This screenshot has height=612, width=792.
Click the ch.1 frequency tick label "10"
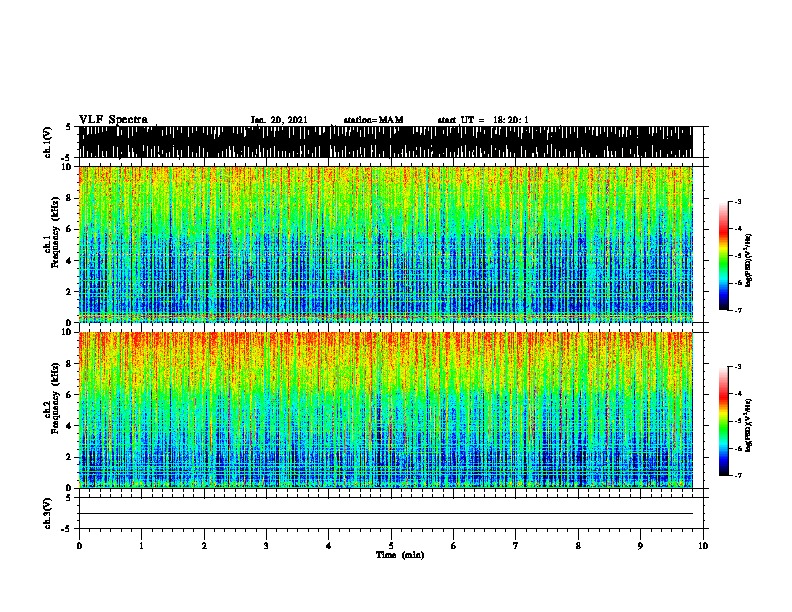click(68, 167)
